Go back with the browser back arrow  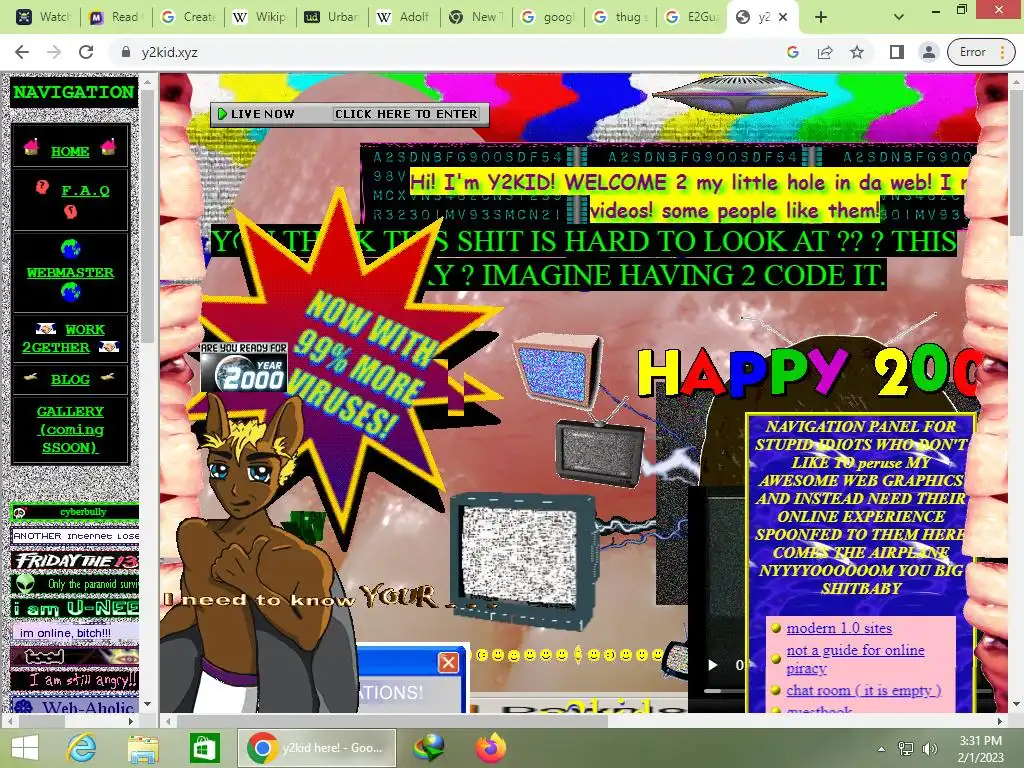tap(22, 52)
